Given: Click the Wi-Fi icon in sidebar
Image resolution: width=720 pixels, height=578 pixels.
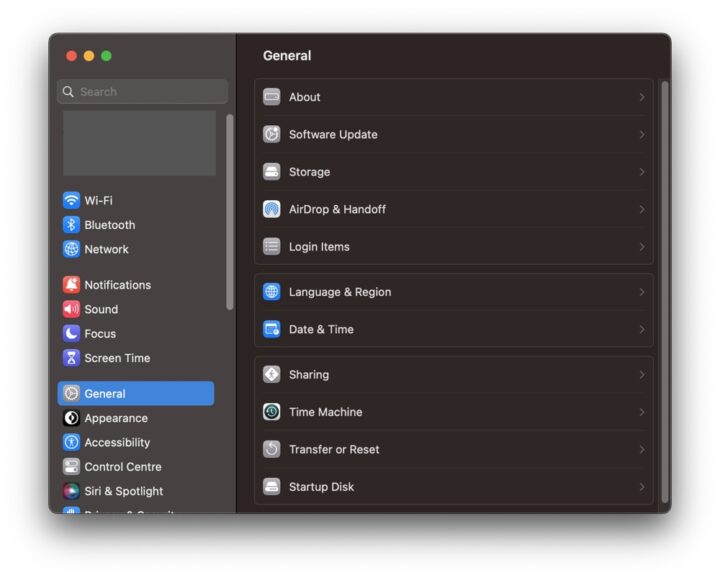Looking at the screenshot, I should click(71, 200).
